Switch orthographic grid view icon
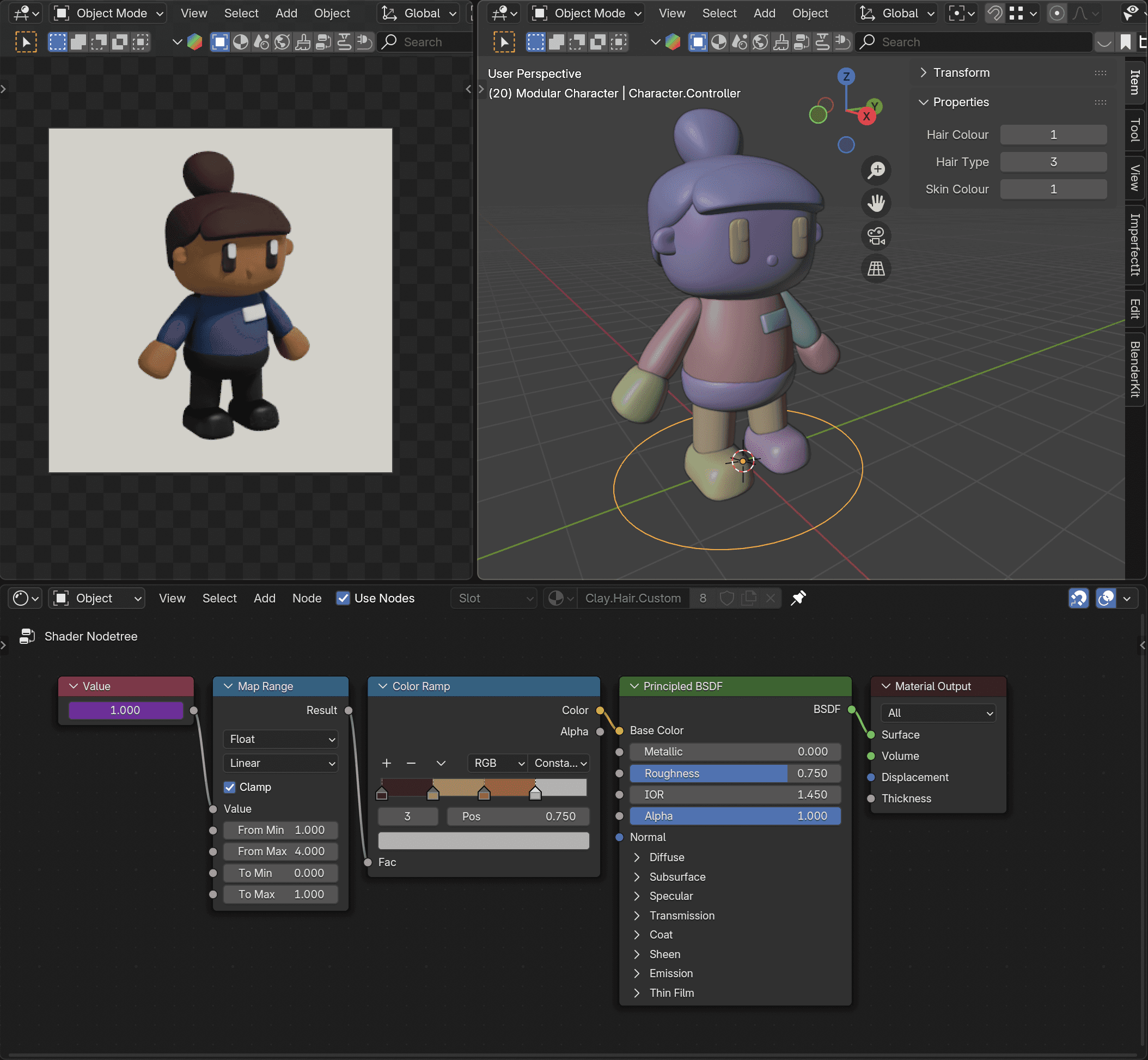This screenshot has height=1060, width=1148. click(x=876, y=269)
